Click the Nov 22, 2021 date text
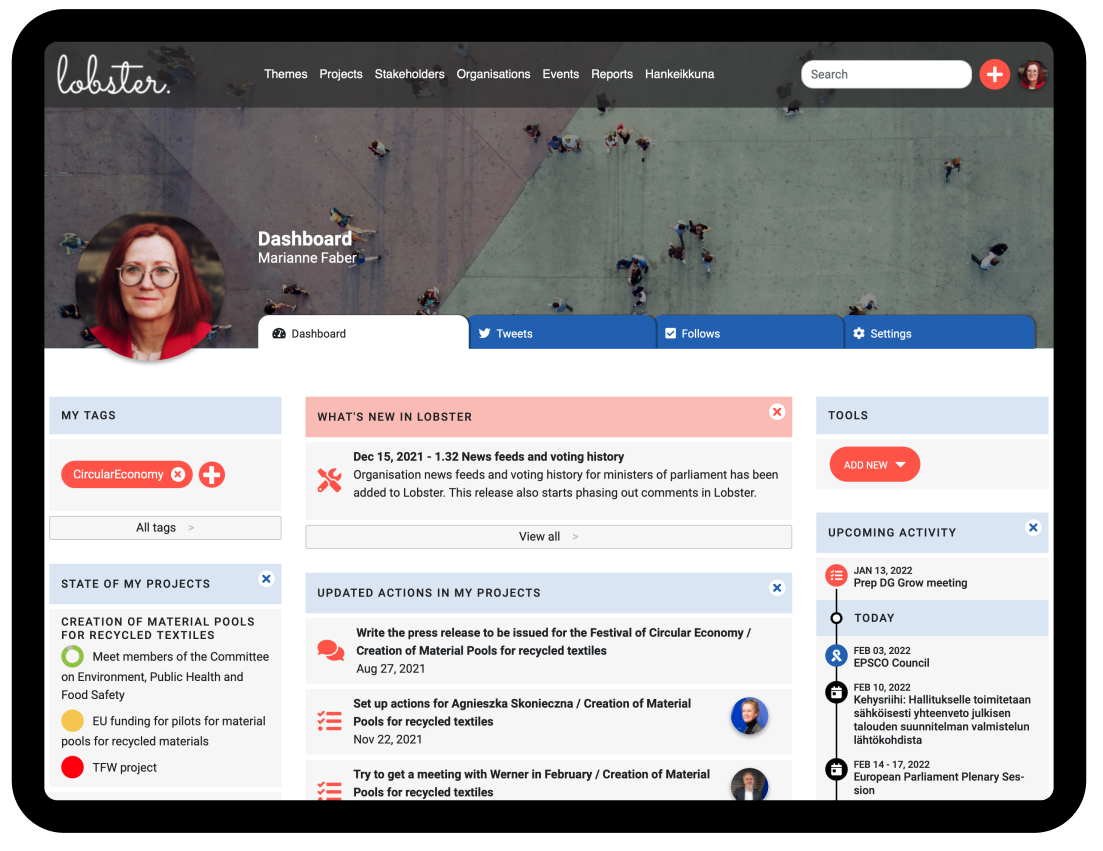The image size is (1103, 851). (x=388, y=739)
